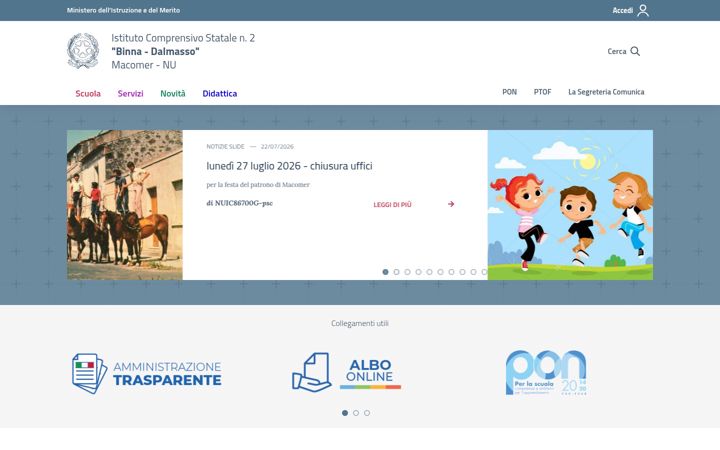Click the Accedi user profile icon
This screenshot has height=450, width=720.
tap(643, 10)
